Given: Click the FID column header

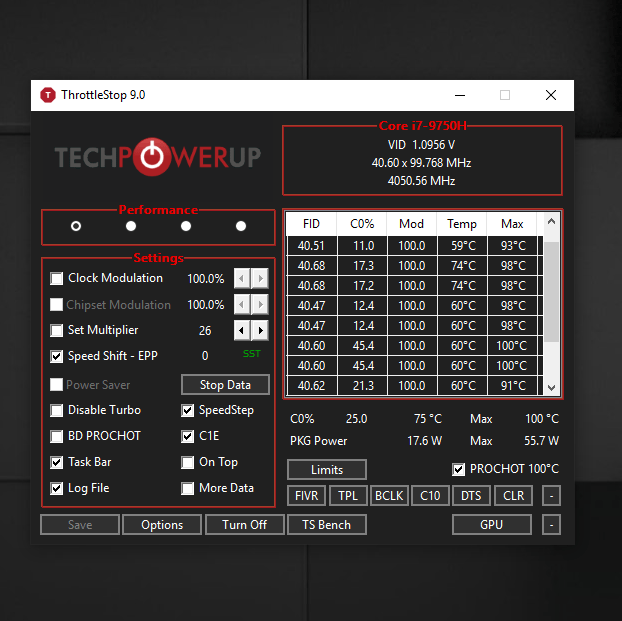Looking at the screenshot, I should (311, 224).
